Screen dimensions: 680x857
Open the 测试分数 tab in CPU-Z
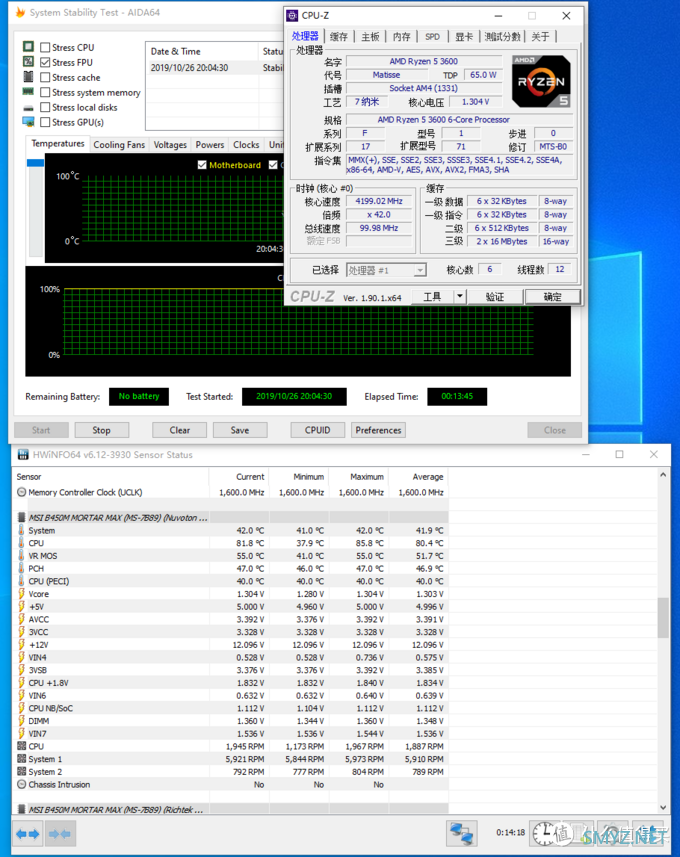point(503,37)
